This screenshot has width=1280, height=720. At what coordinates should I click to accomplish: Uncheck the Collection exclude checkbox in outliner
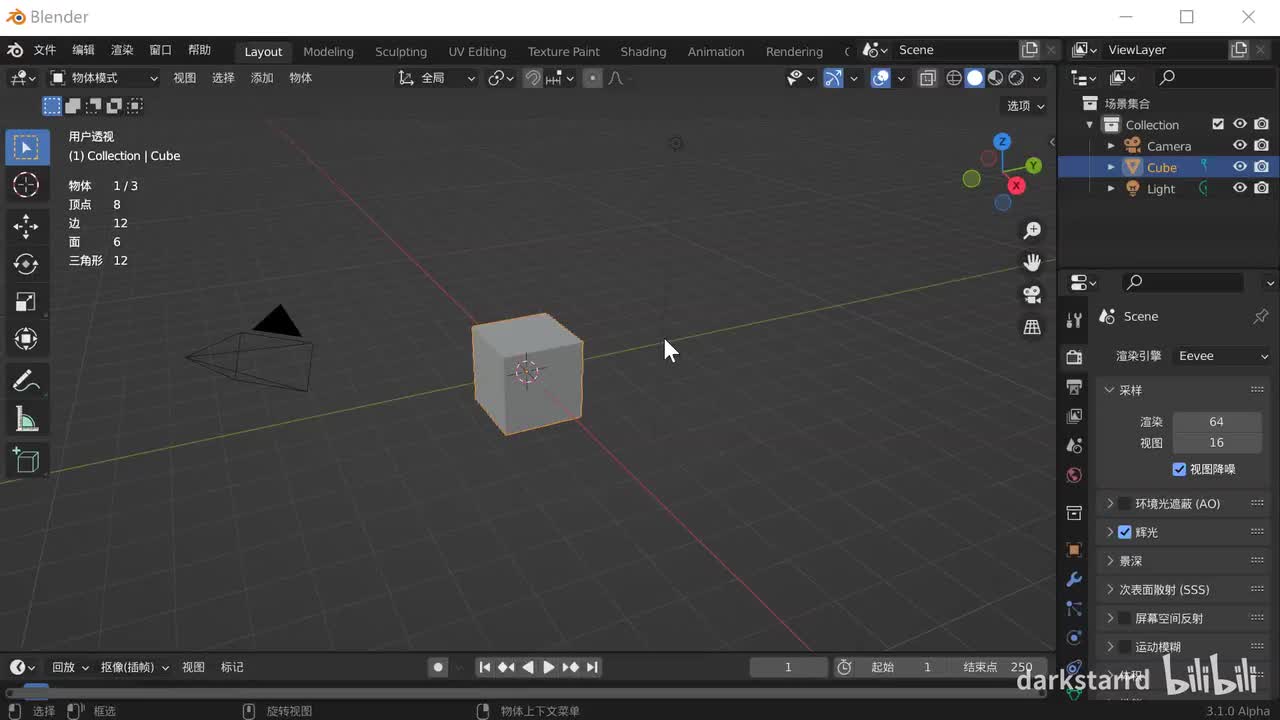click(x=1218, y=124)
